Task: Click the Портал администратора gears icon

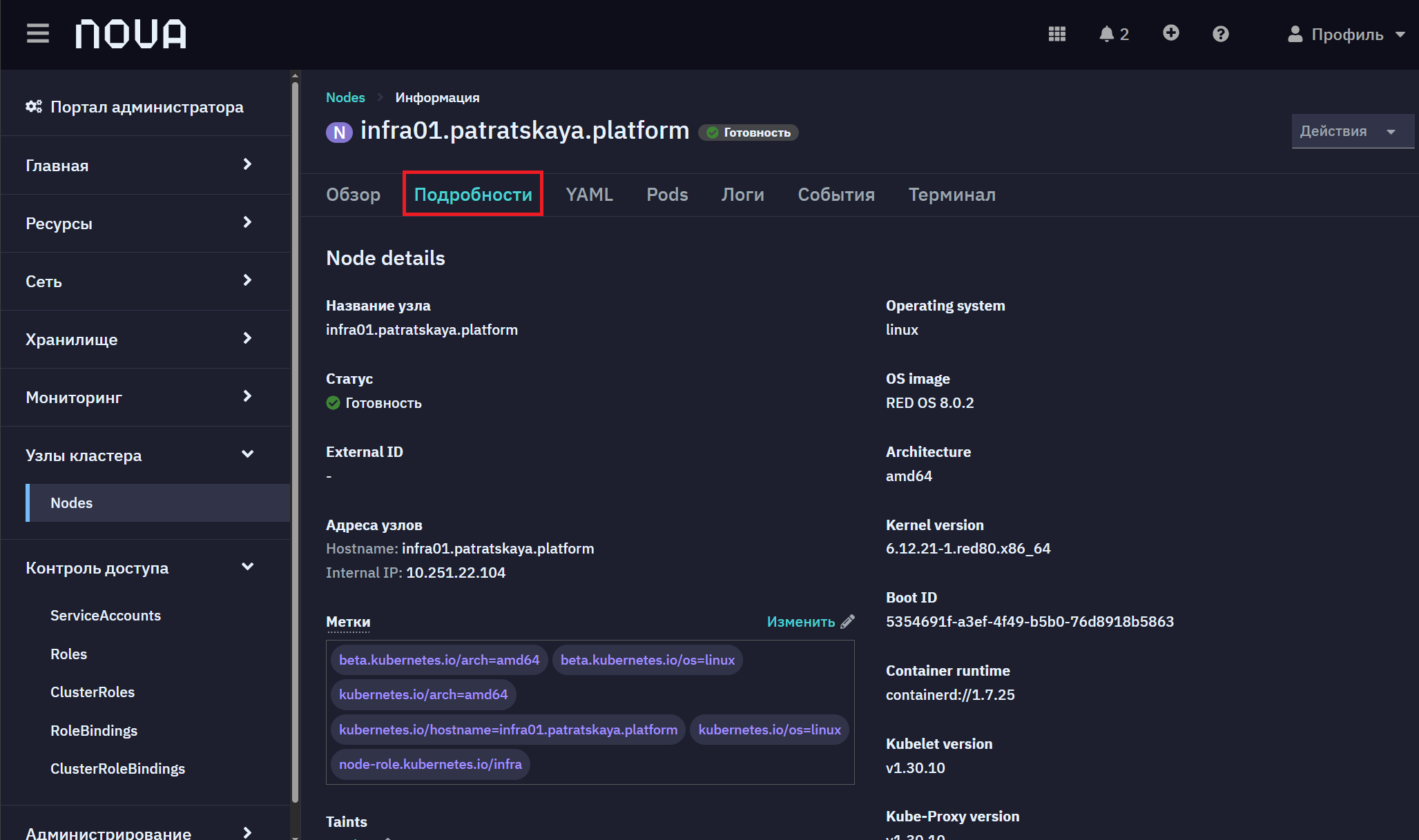Action: pos(34,106)
